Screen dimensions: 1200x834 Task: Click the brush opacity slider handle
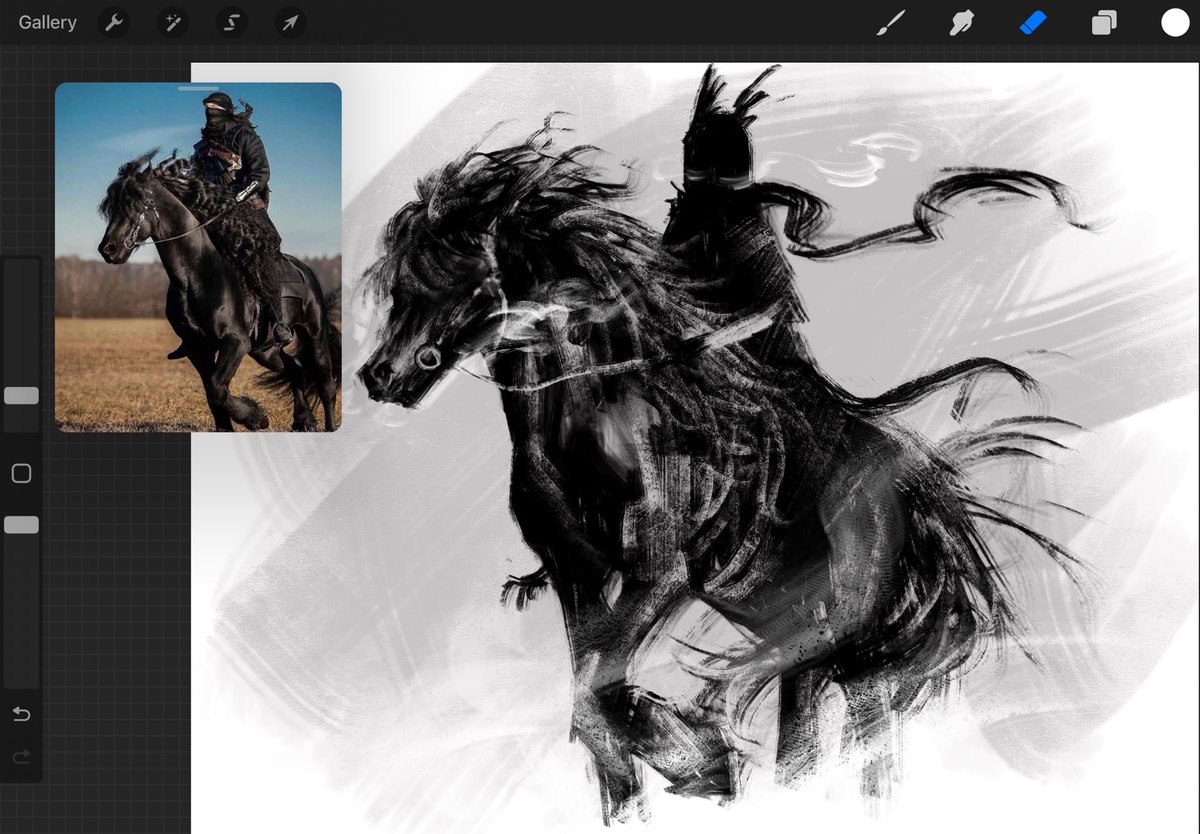click(x=21, y=525)
